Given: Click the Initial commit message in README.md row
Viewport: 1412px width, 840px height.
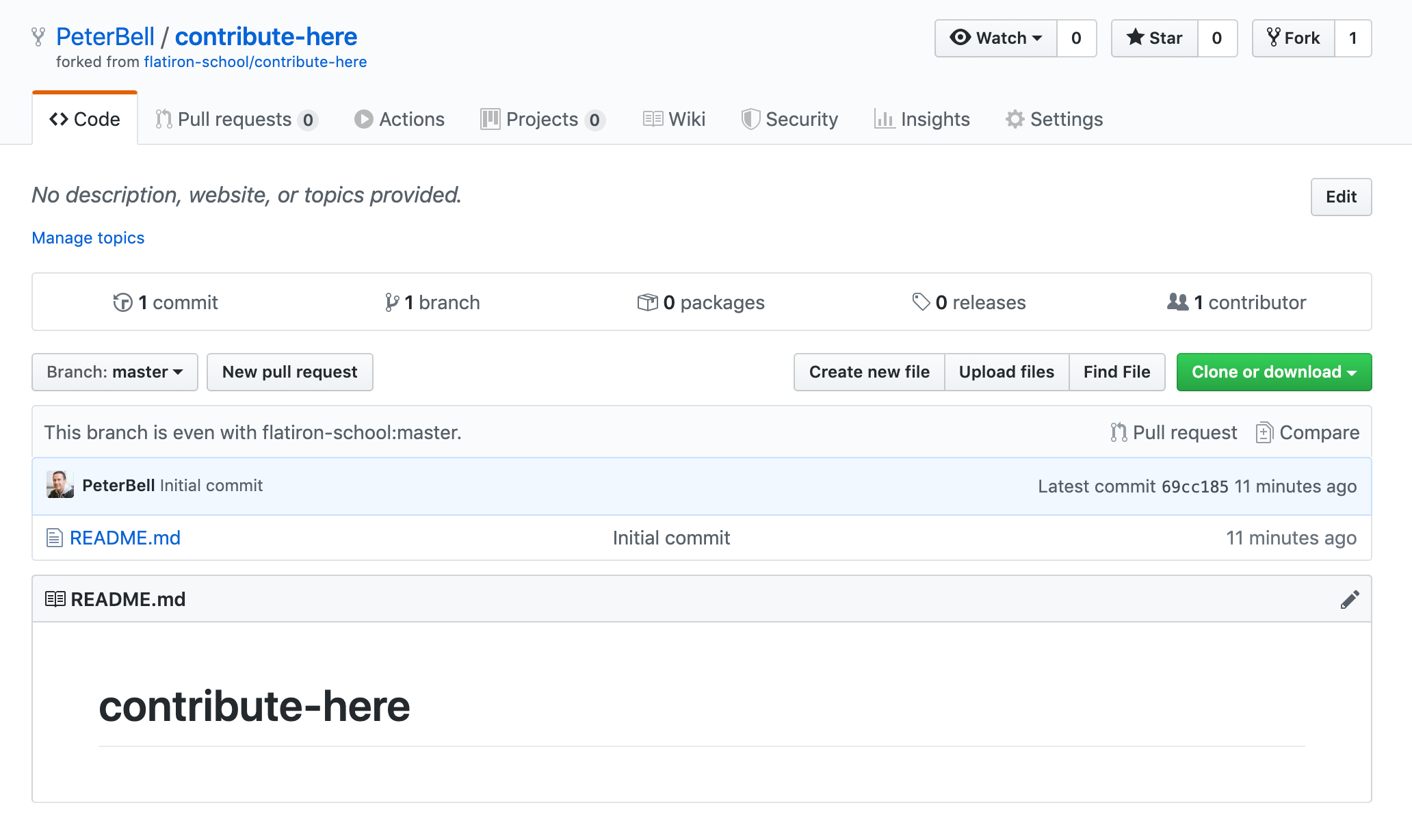Looking at the screenshot, I should 671,538.
